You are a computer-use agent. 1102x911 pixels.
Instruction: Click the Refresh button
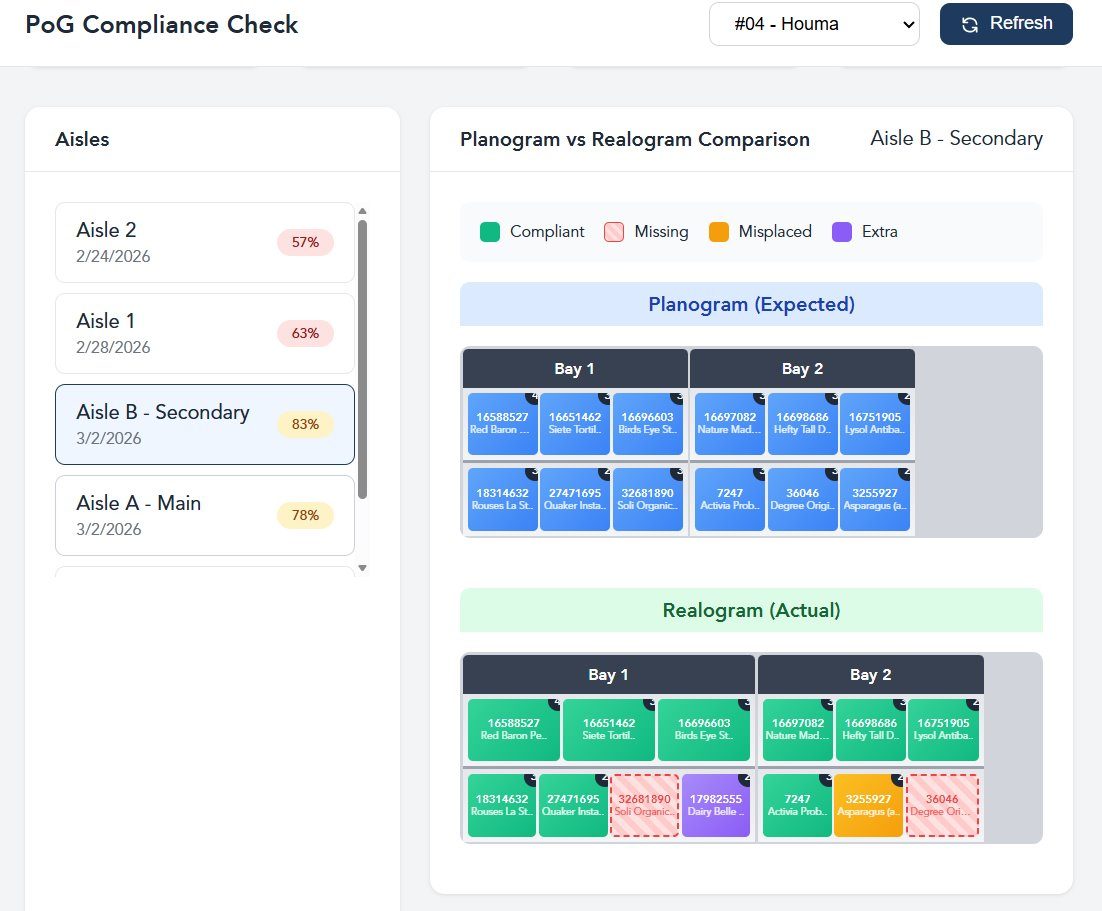coord(1006,23)
